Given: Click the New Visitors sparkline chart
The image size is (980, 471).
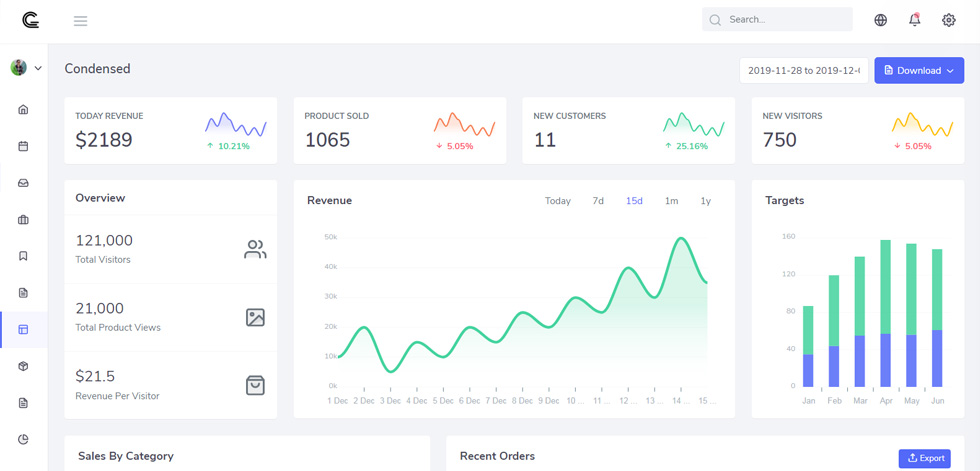Looking at the screenshot, I should point(922,124).
